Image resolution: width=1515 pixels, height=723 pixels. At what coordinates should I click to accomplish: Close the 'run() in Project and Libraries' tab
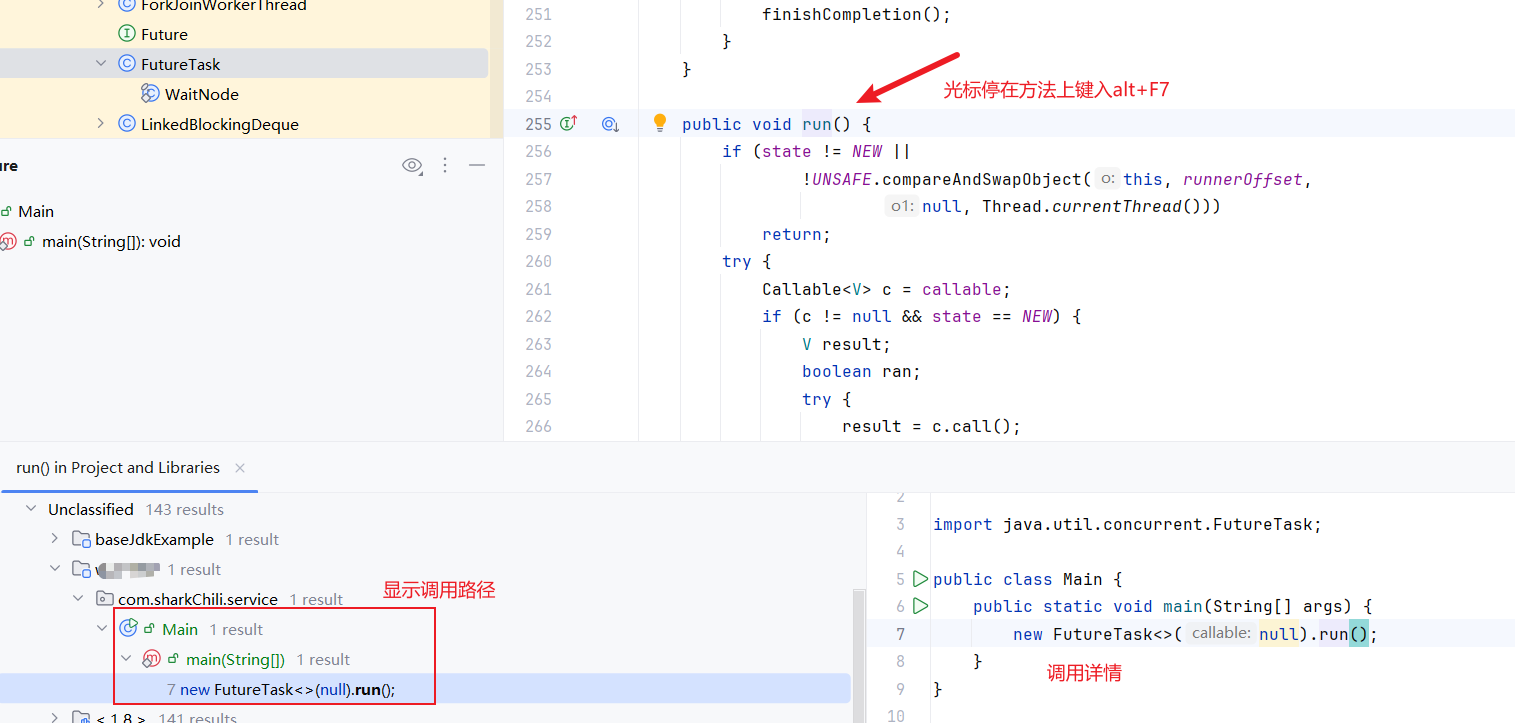point(240,468)
